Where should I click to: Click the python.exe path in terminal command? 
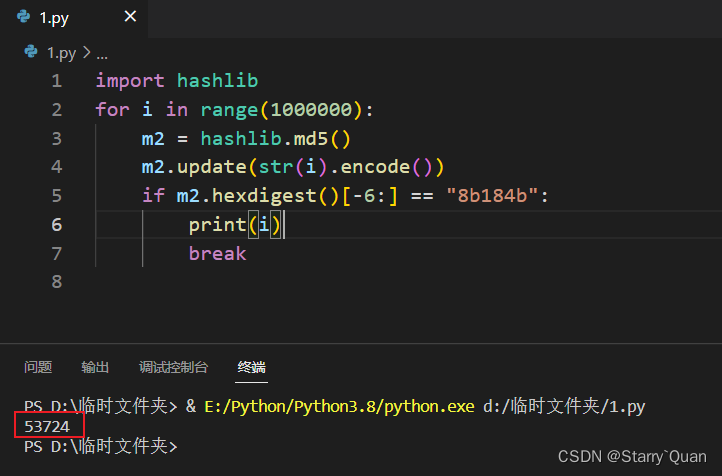tap(339, 406)
